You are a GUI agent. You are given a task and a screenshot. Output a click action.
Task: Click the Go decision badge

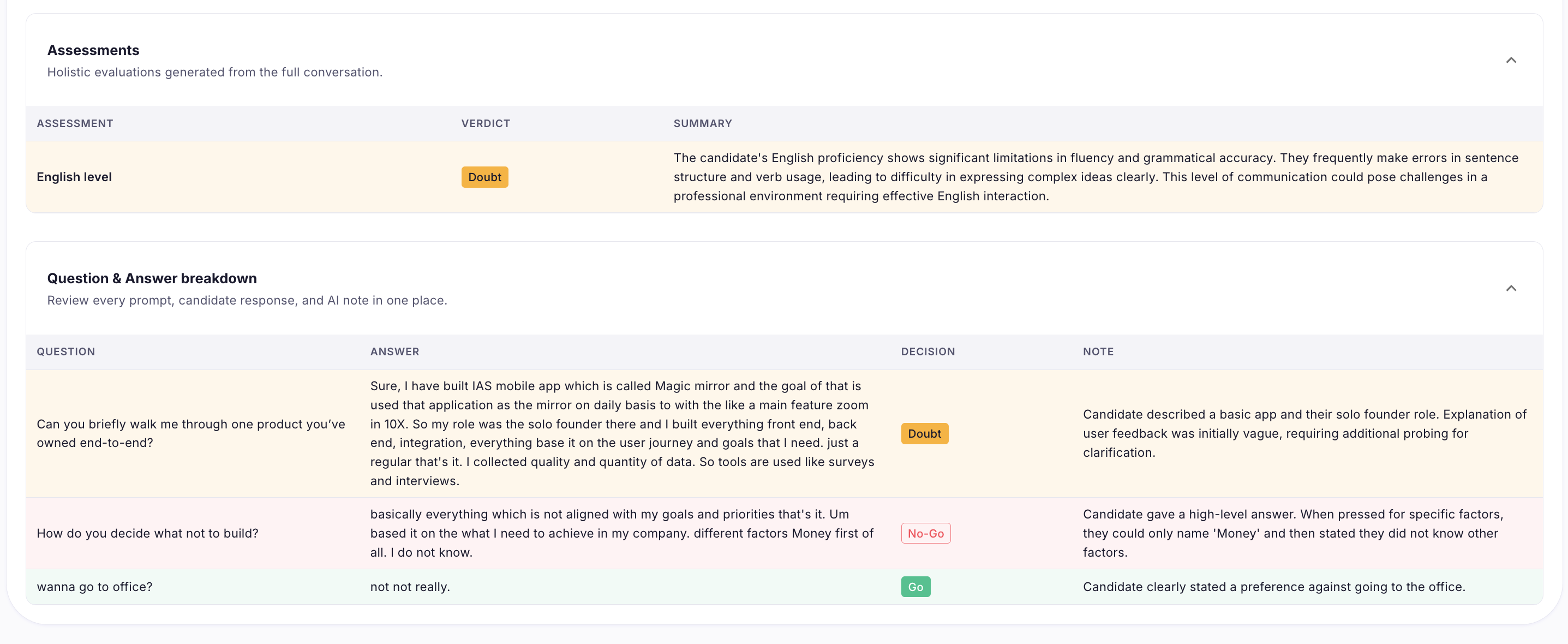click(x=915, y=587)
